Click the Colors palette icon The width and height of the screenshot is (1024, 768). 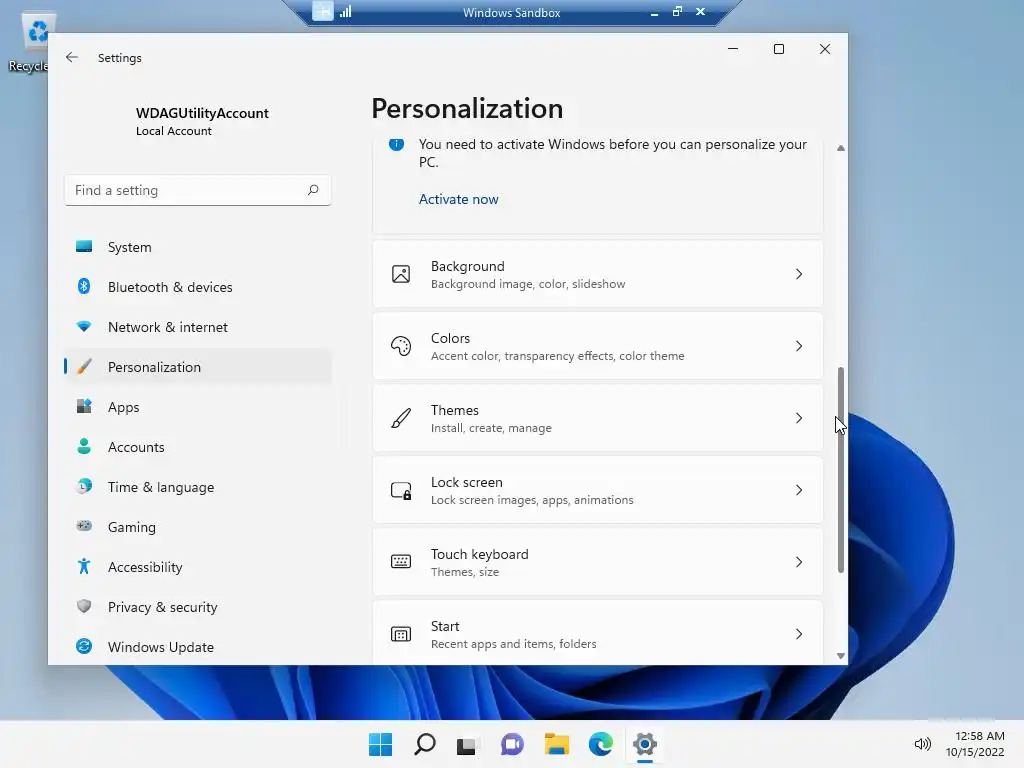click(401, 346)
